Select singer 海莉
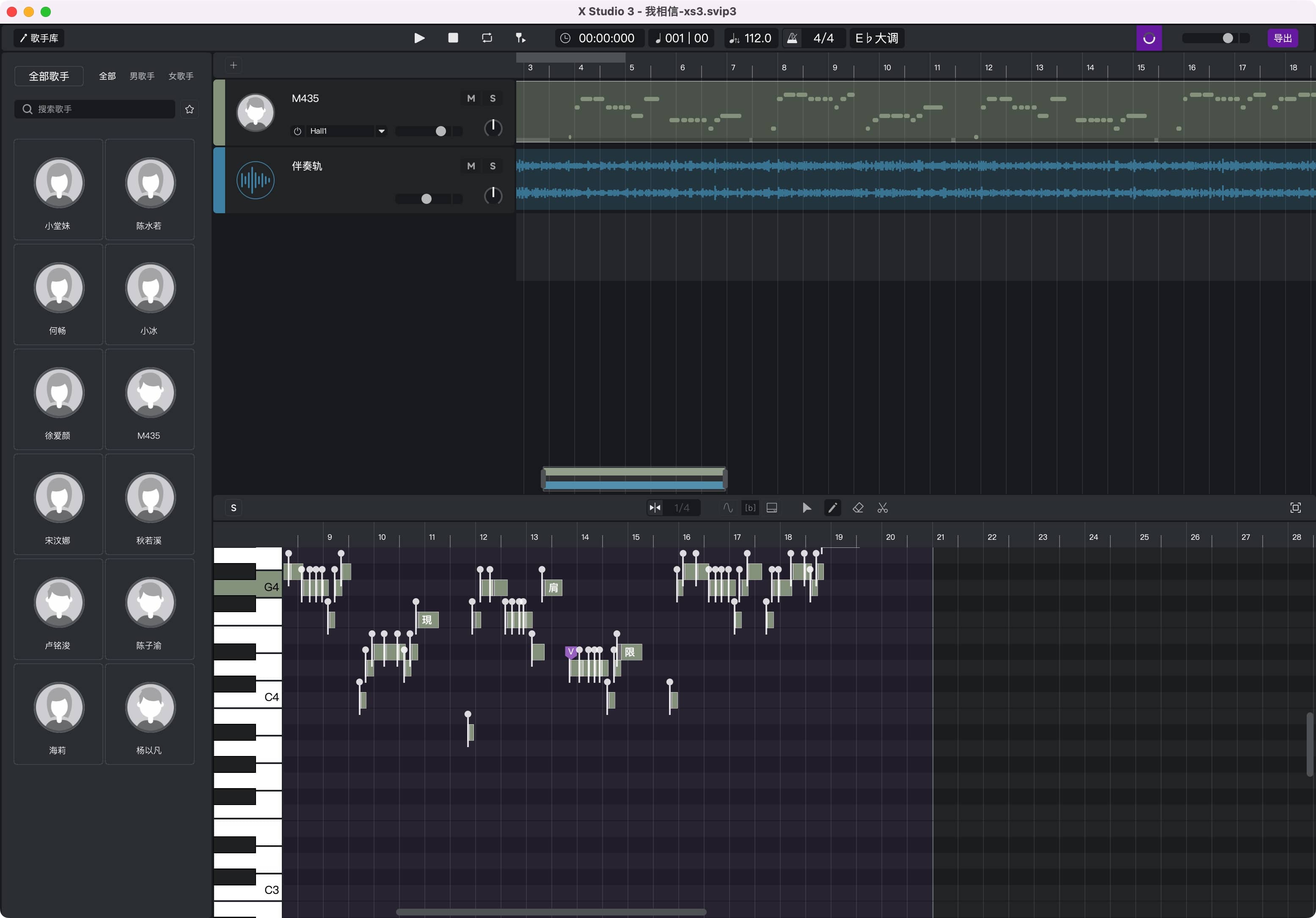Viewport: 1316px width, 918px height. point(58,714)
